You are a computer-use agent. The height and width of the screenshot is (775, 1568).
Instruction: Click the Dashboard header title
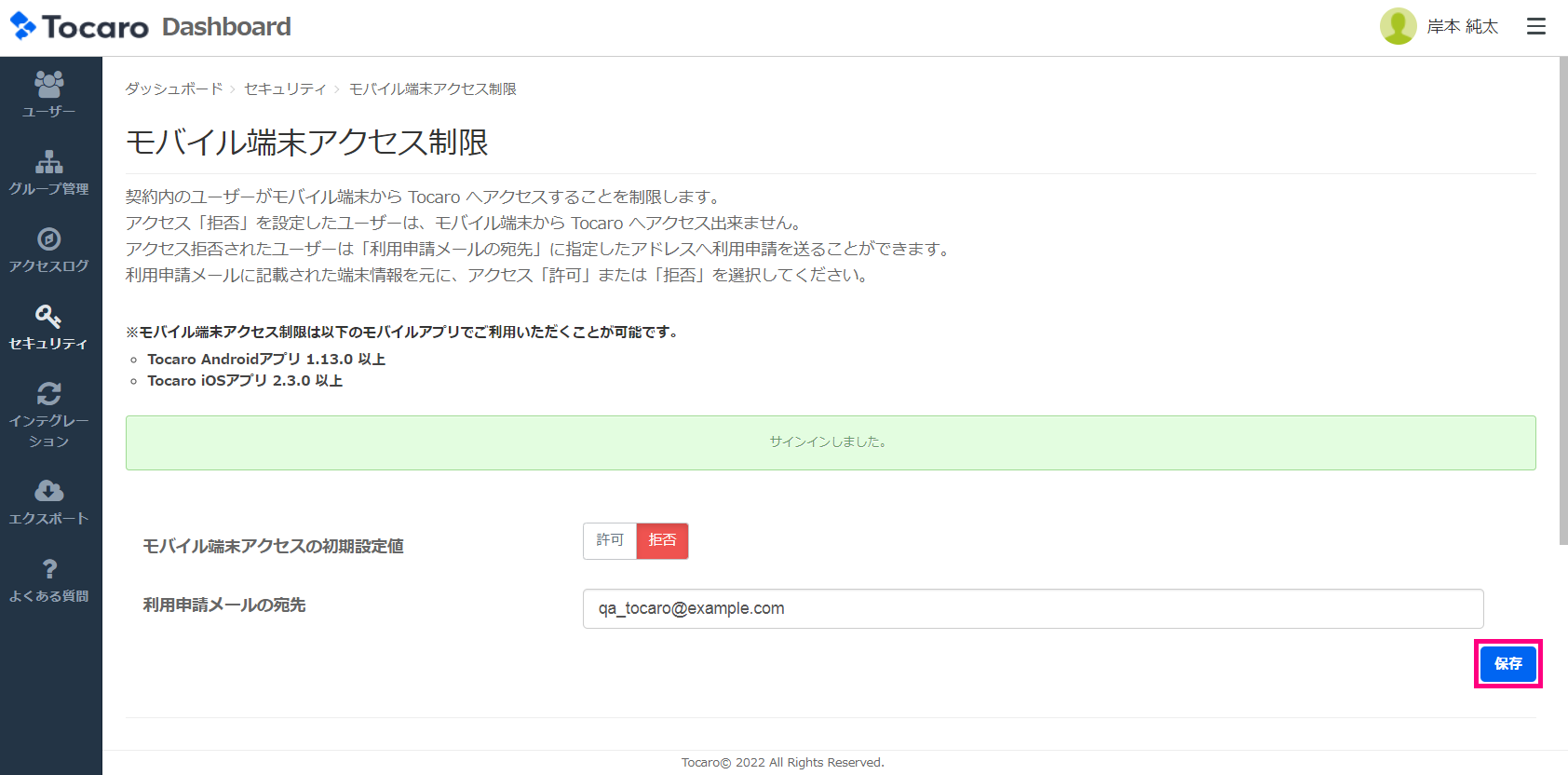click(x=226, y=27)
